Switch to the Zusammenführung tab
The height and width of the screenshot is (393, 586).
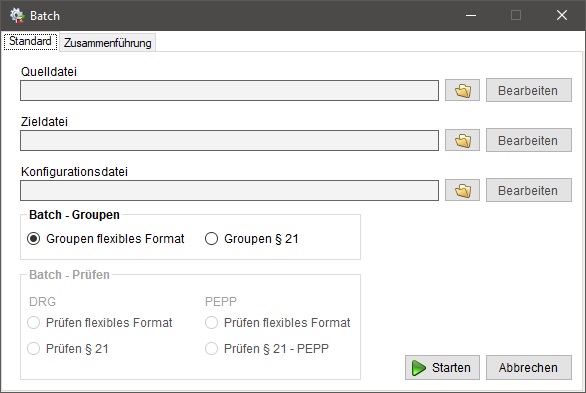107,43
